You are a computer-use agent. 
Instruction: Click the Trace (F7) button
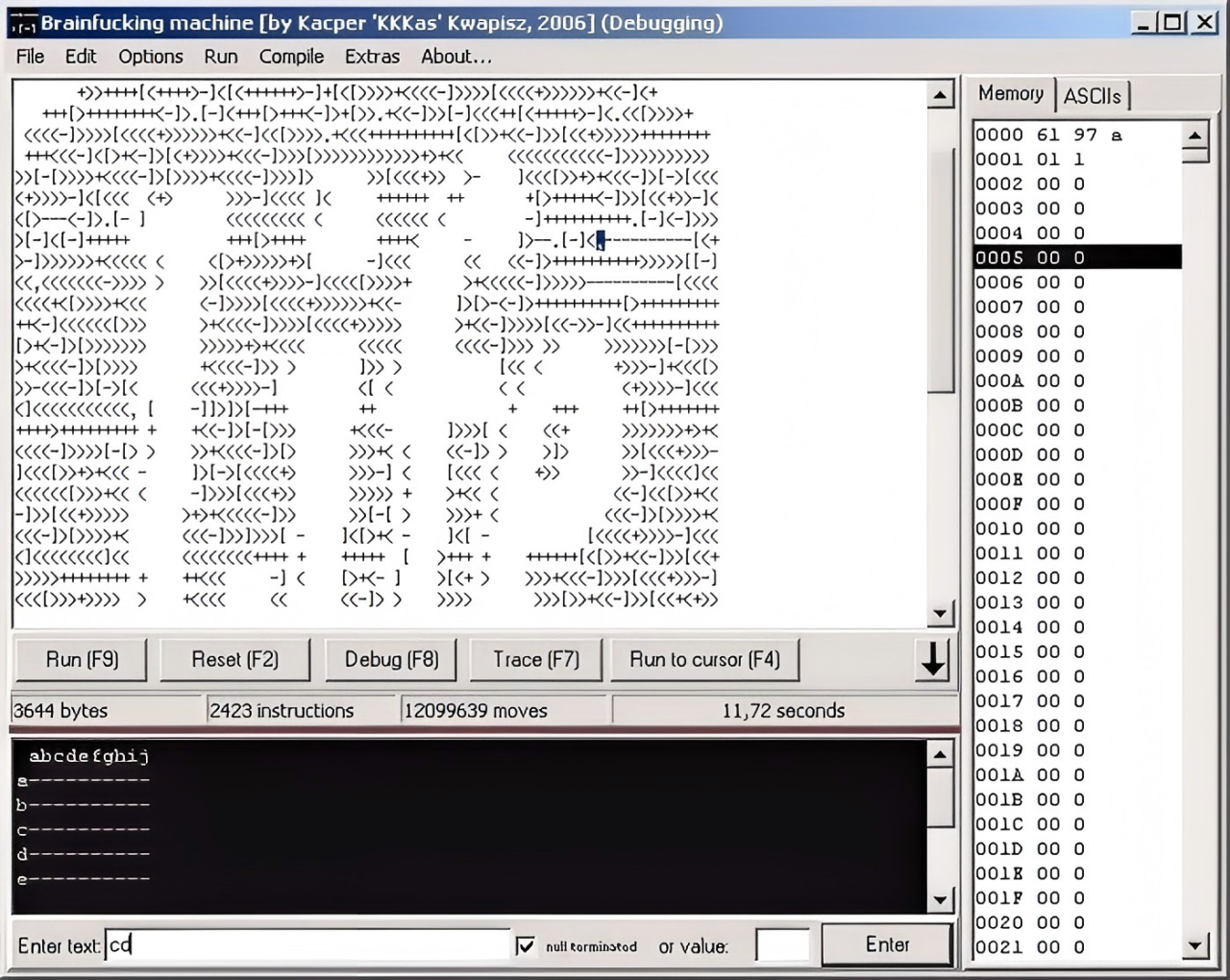click(535, 660)
